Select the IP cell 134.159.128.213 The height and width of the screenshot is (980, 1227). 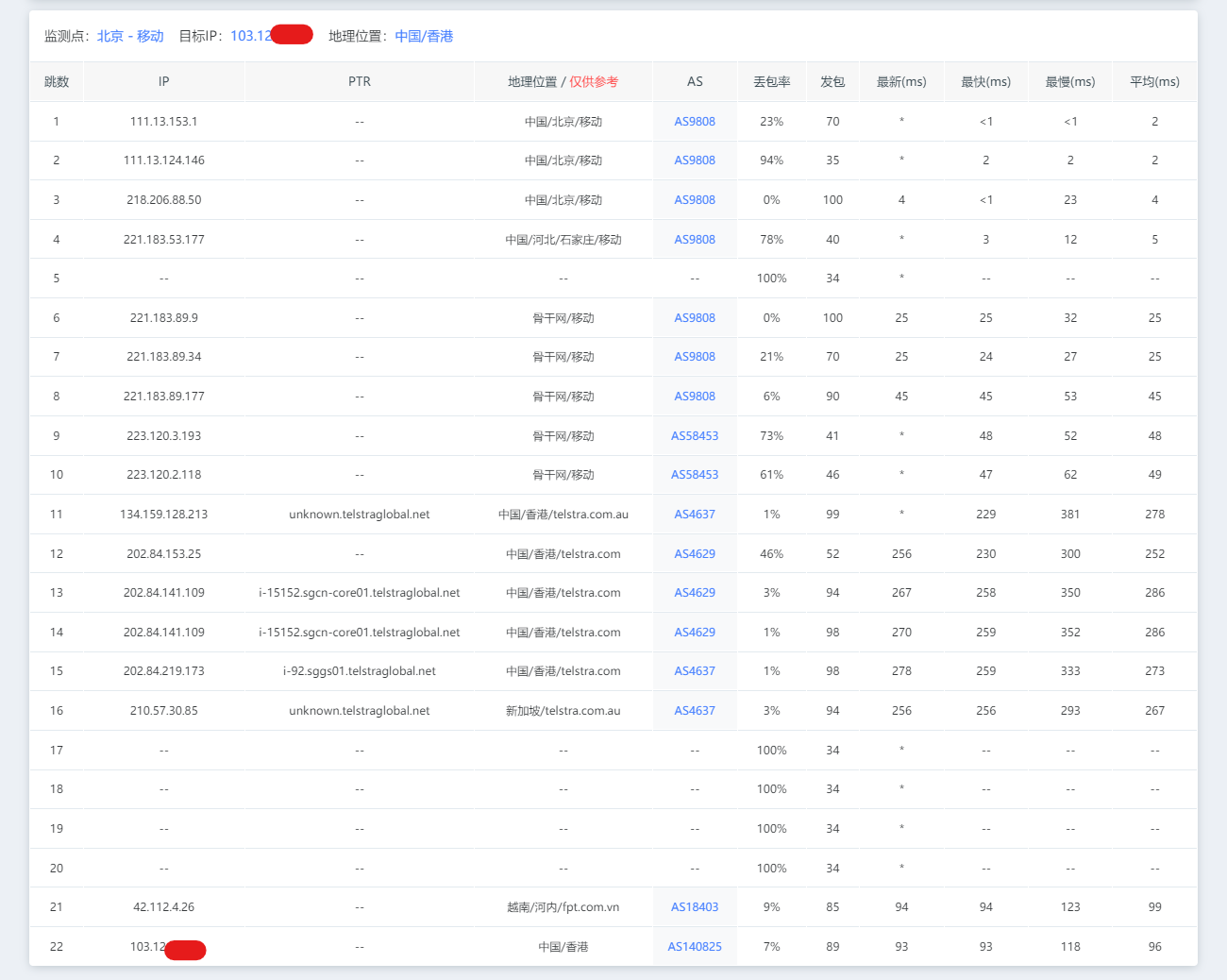(164, 515)
